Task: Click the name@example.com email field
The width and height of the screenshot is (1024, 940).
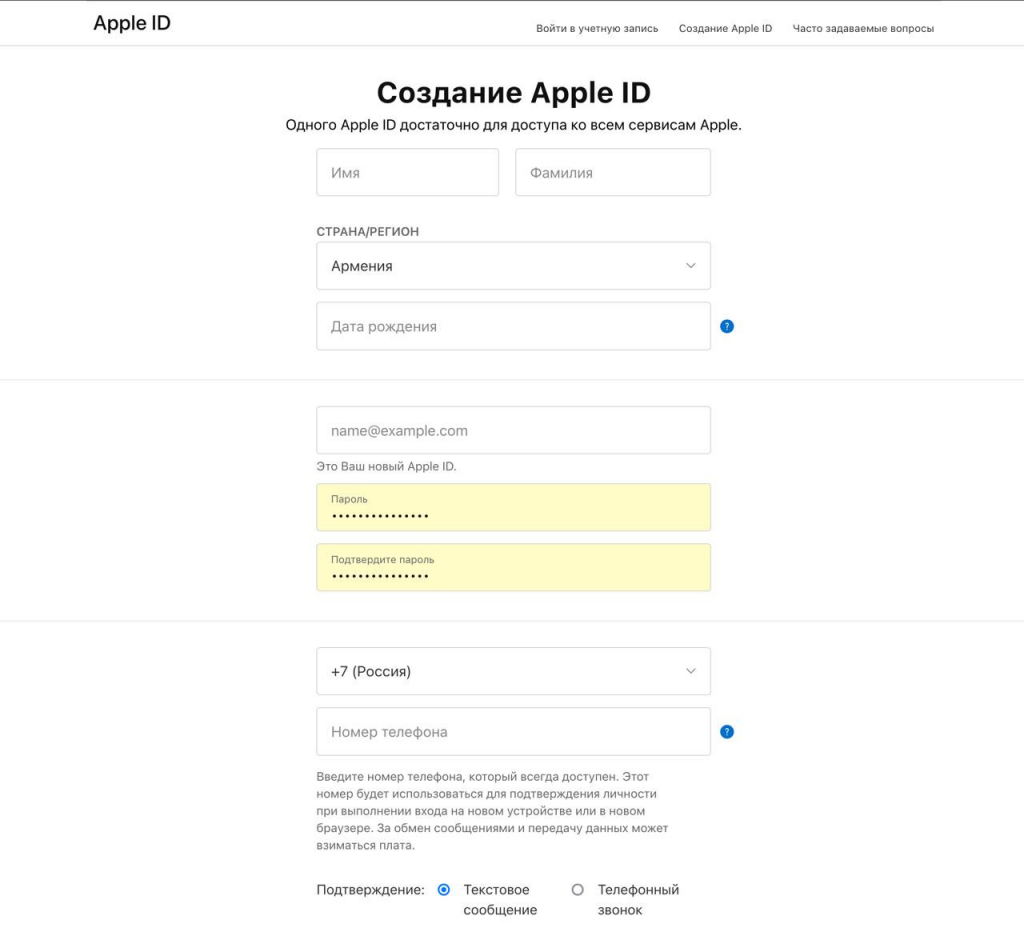Action: pyautogui.click(x=513, y=431)
